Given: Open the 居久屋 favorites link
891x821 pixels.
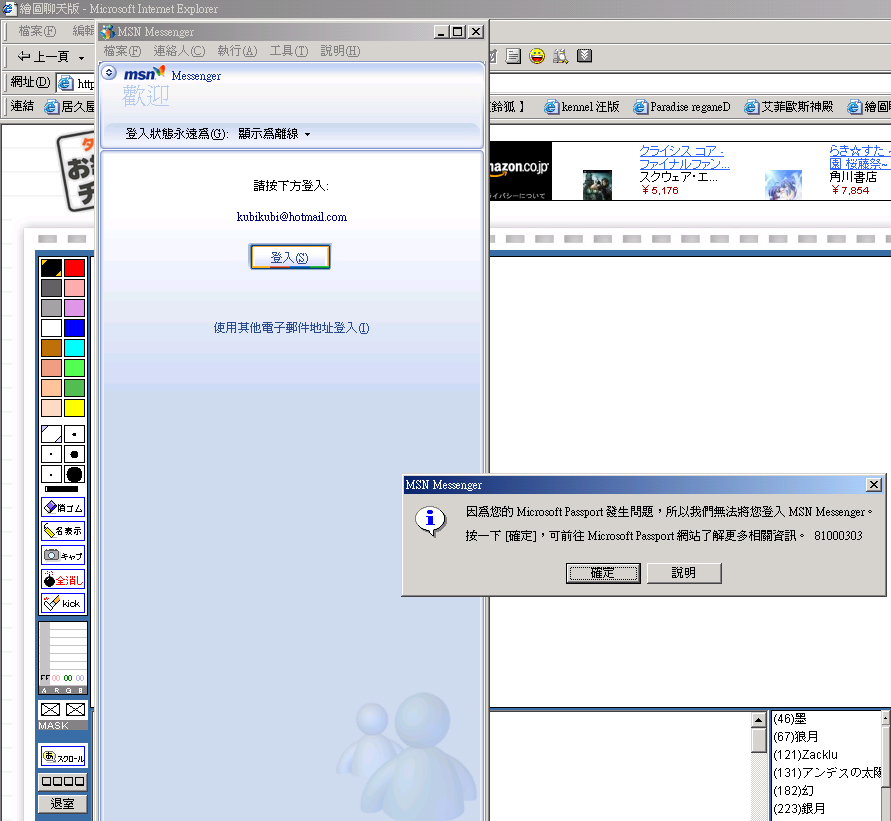Looking at the screenshot, I should pyautogui.click(x=69, y=107).
